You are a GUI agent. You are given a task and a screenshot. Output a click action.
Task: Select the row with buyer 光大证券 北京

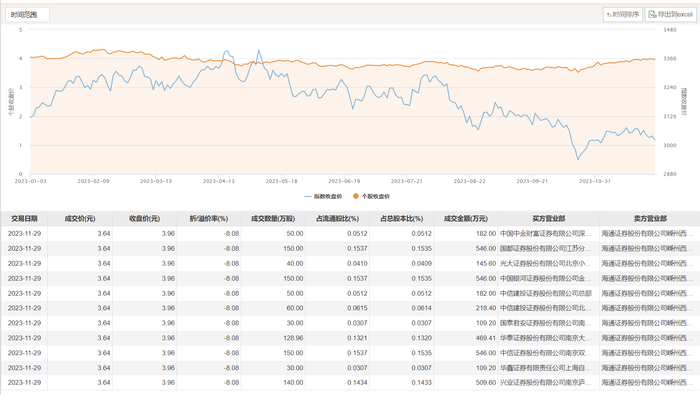pyautogui.click(x=350, y=263)
